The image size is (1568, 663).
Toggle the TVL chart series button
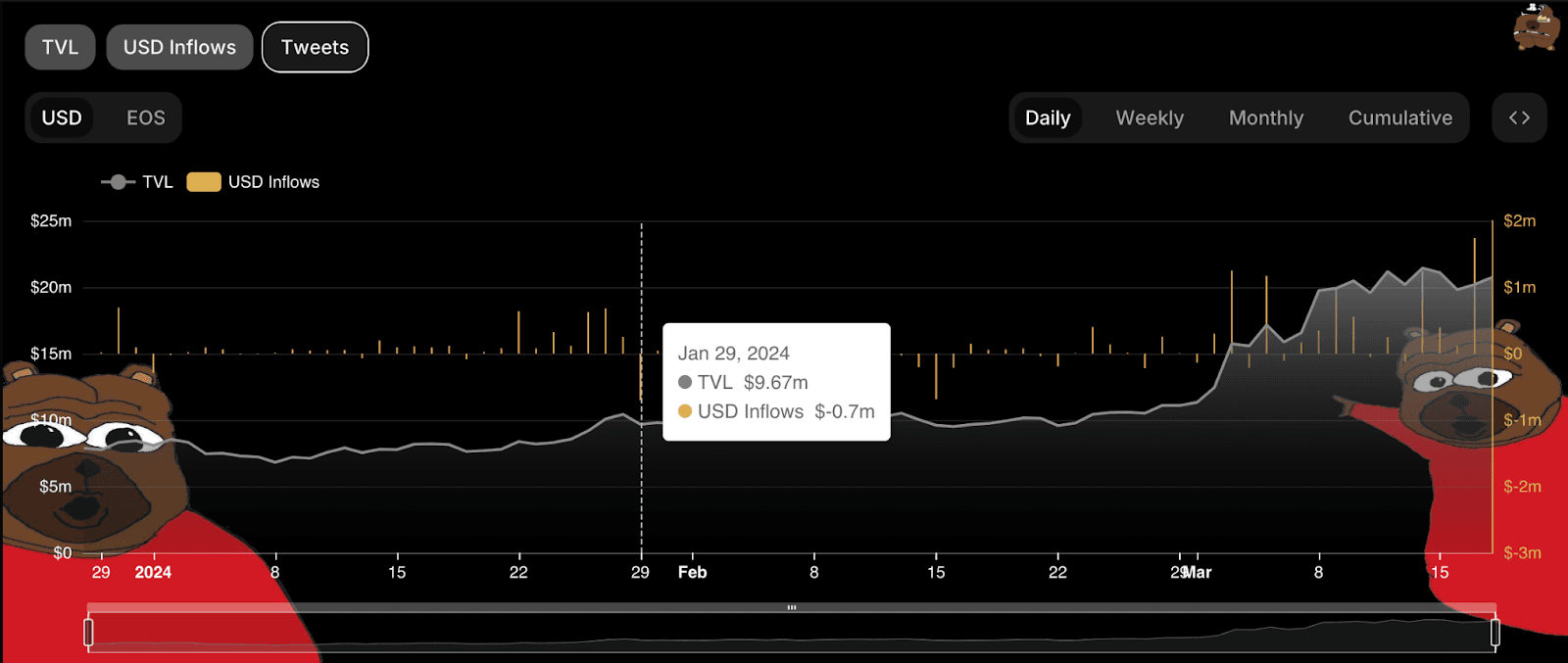pyautogui.click(x=60, y=47)
